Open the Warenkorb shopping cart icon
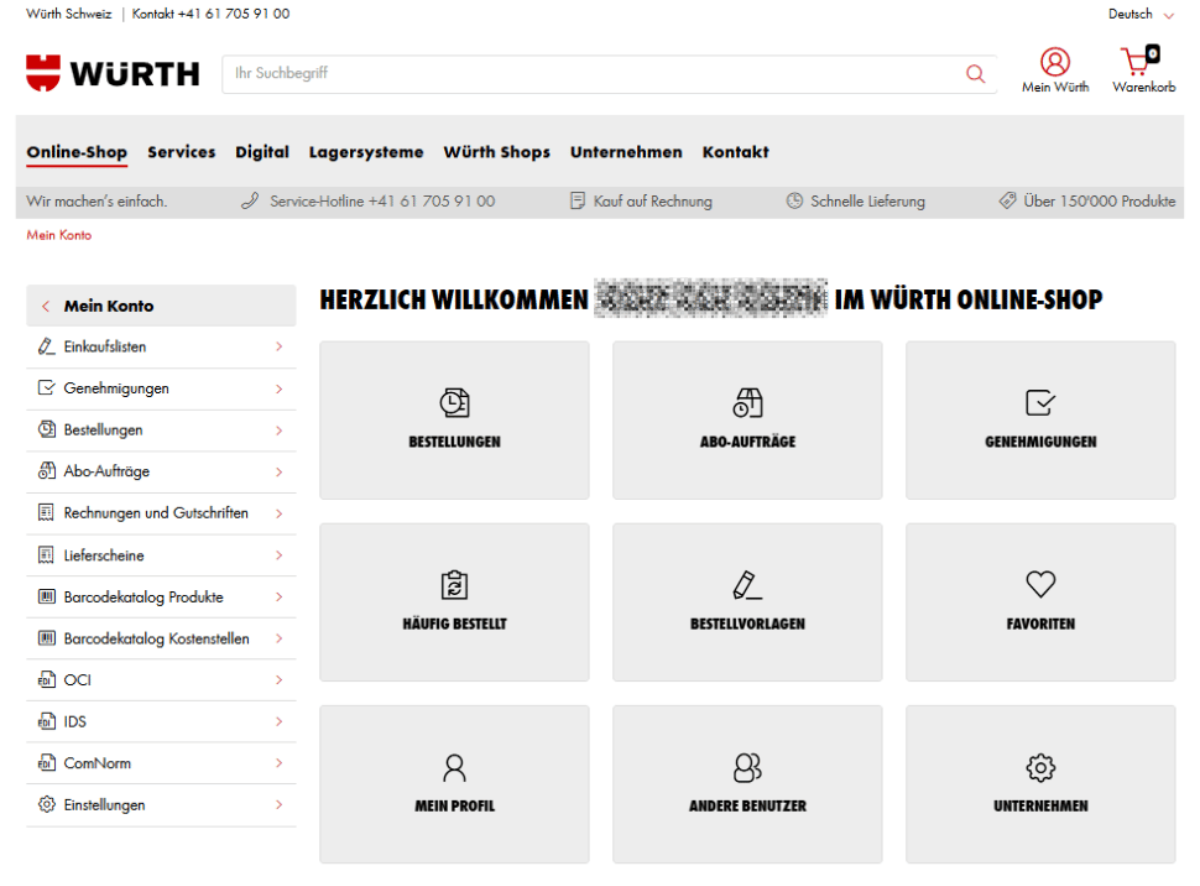Viewport: 1200px width, 886px height. [1139, 61]
